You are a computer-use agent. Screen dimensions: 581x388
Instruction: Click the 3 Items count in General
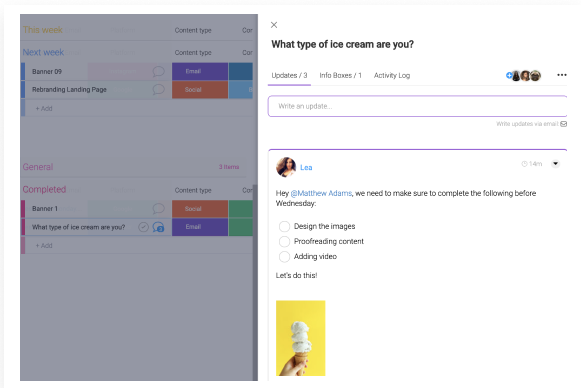click(x=229, y=167)
